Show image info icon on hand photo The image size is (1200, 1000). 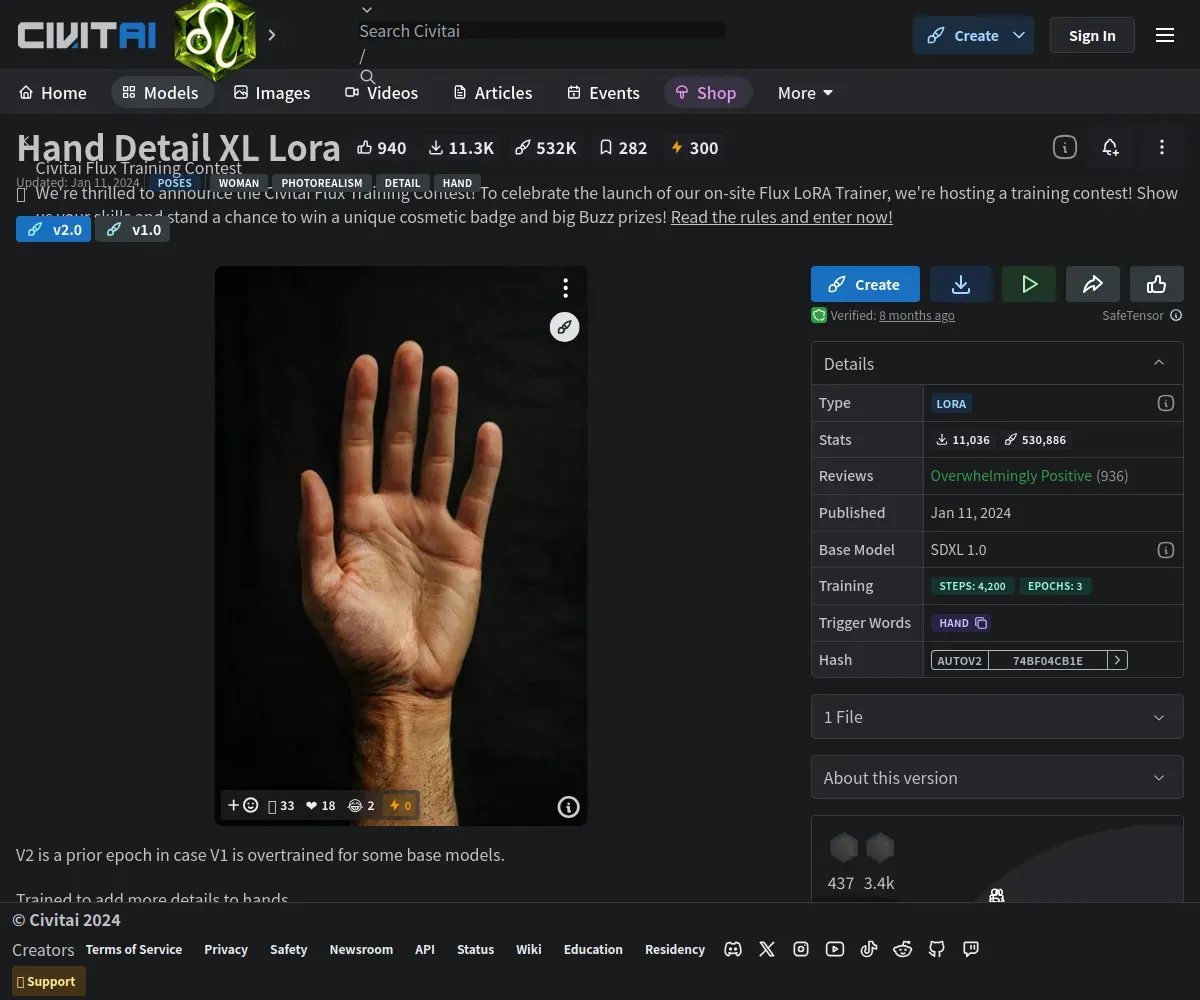pyautogui.click(x=568, y=807)
